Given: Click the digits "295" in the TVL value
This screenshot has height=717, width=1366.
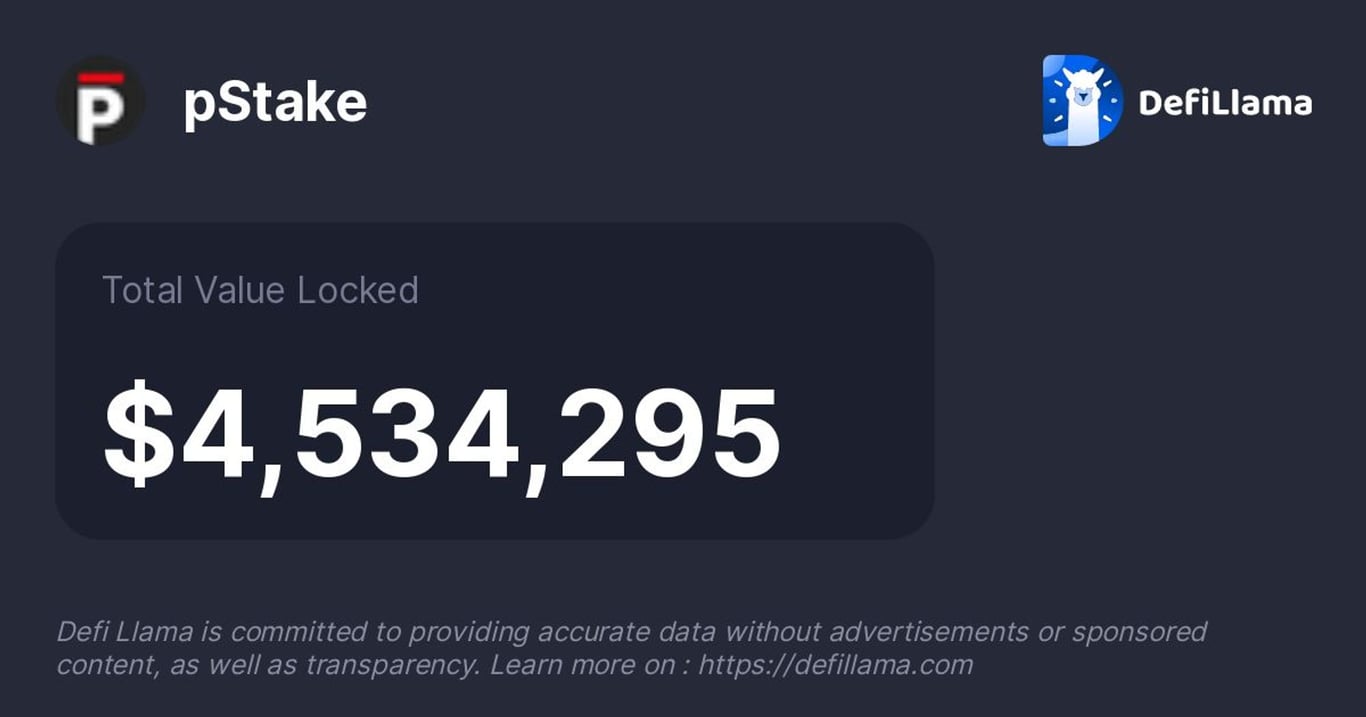Looking at the screenshot, I should point(670,433).
